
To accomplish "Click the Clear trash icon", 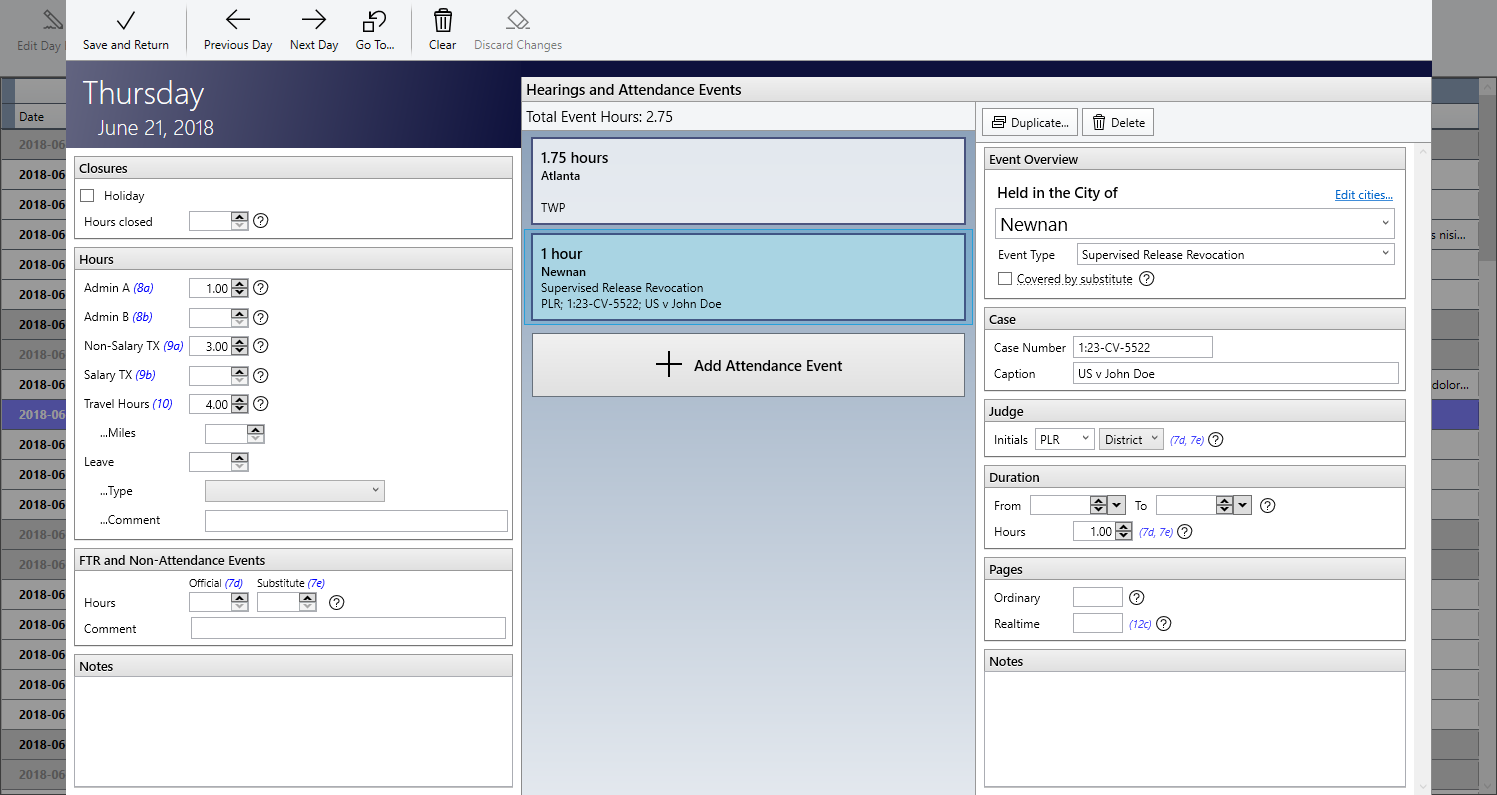I will (x=442, y=21).
